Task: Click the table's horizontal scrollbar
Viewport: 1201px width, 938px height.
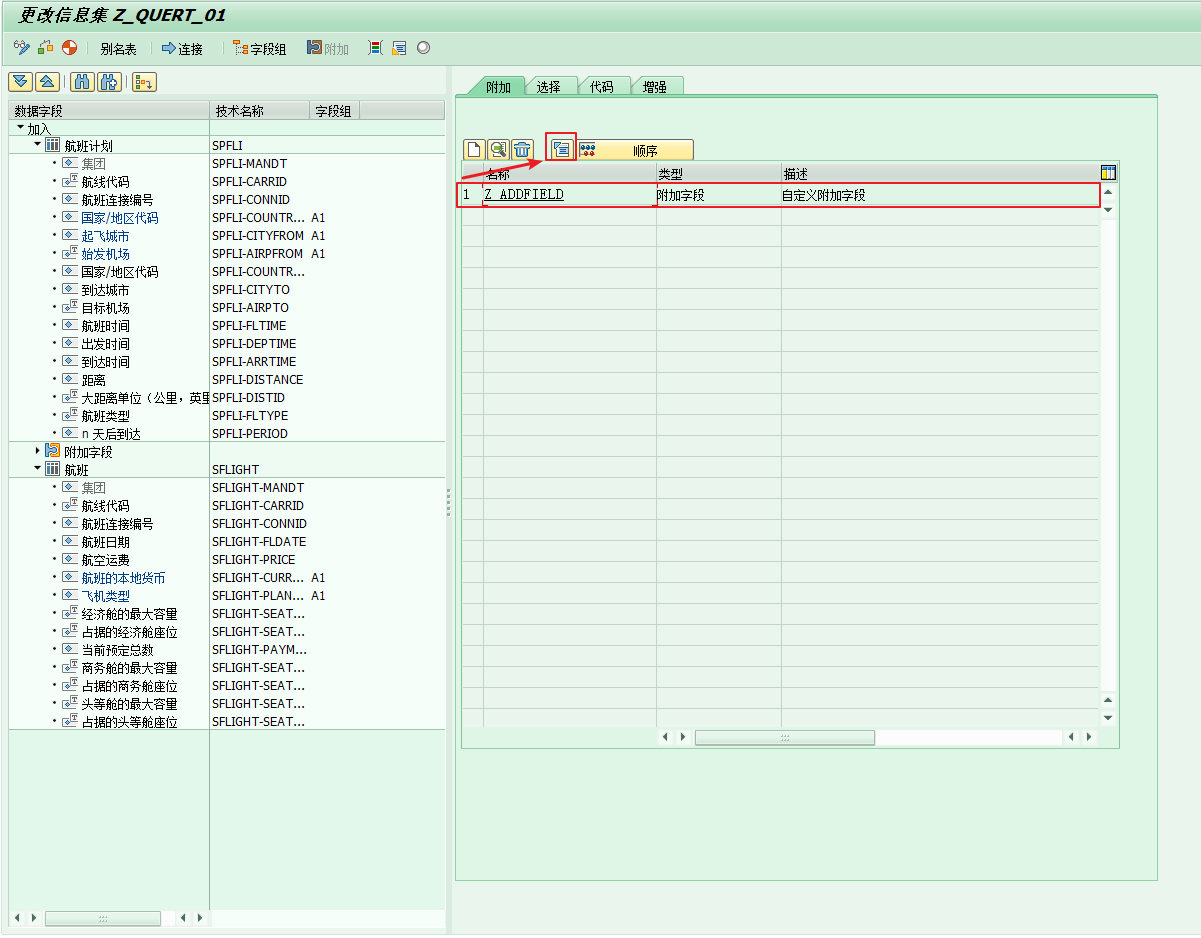Action: point(784,737)
